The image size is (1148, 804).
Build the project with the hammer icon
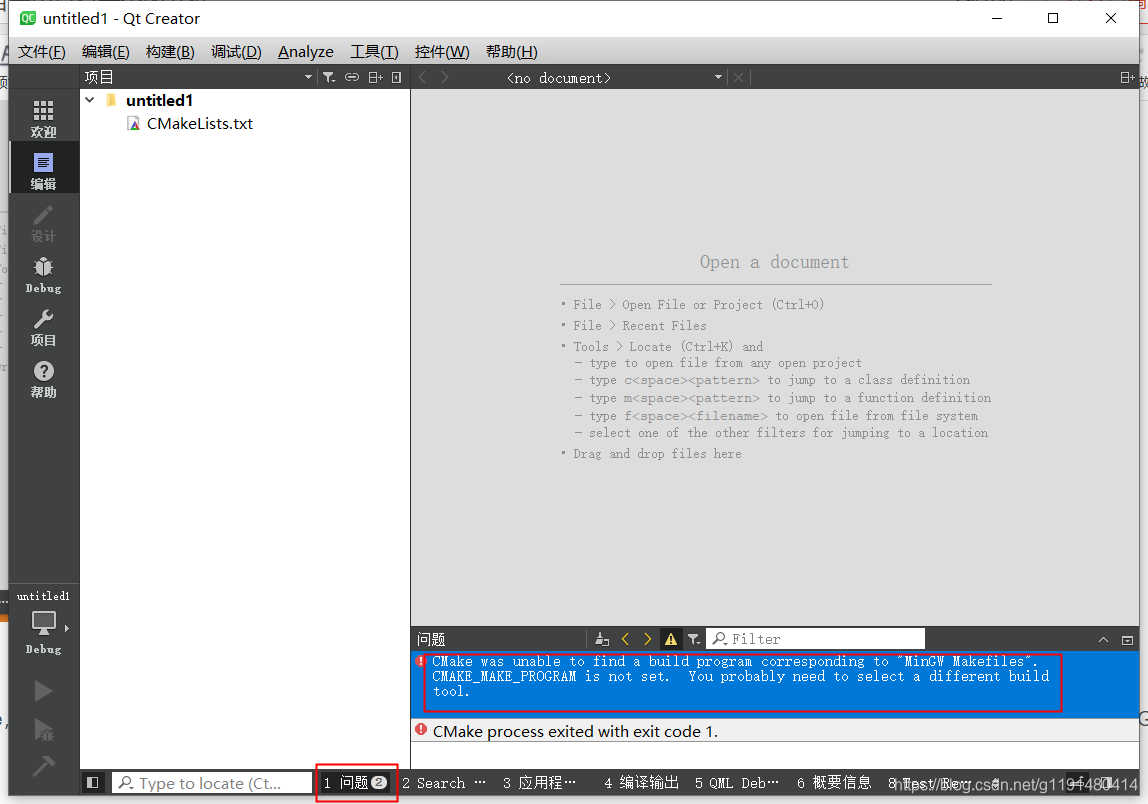43,766
